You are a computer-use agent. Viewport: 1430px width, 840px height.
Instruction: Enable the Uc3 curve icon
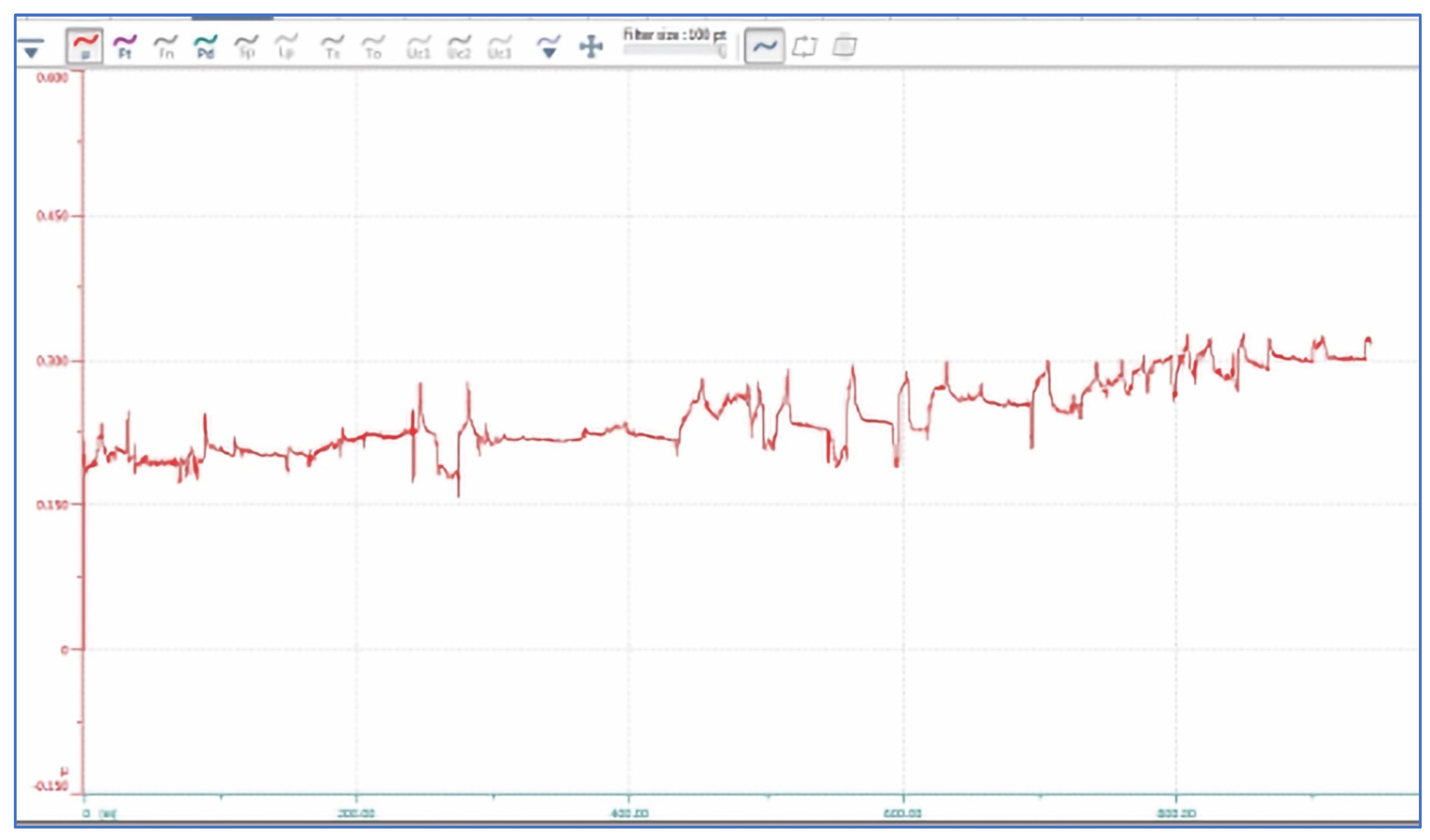(499, 46)
